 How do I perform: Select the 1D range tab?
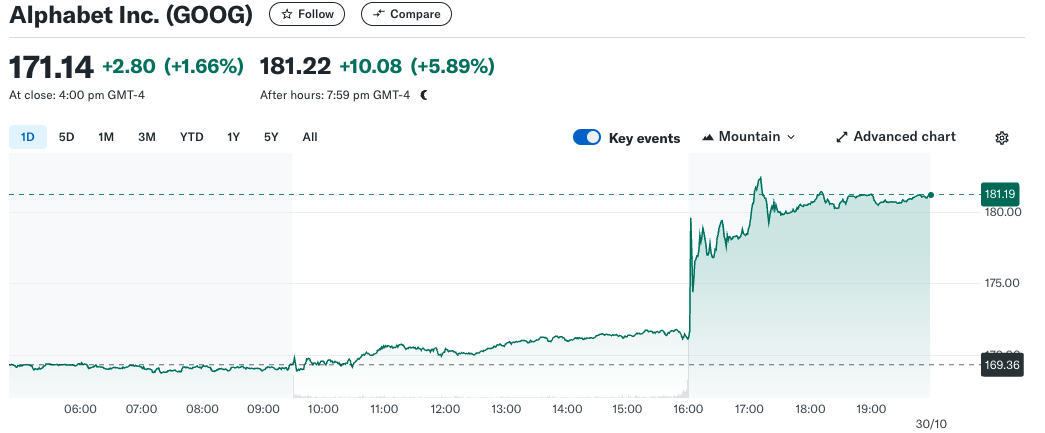[x=27, y=137]
